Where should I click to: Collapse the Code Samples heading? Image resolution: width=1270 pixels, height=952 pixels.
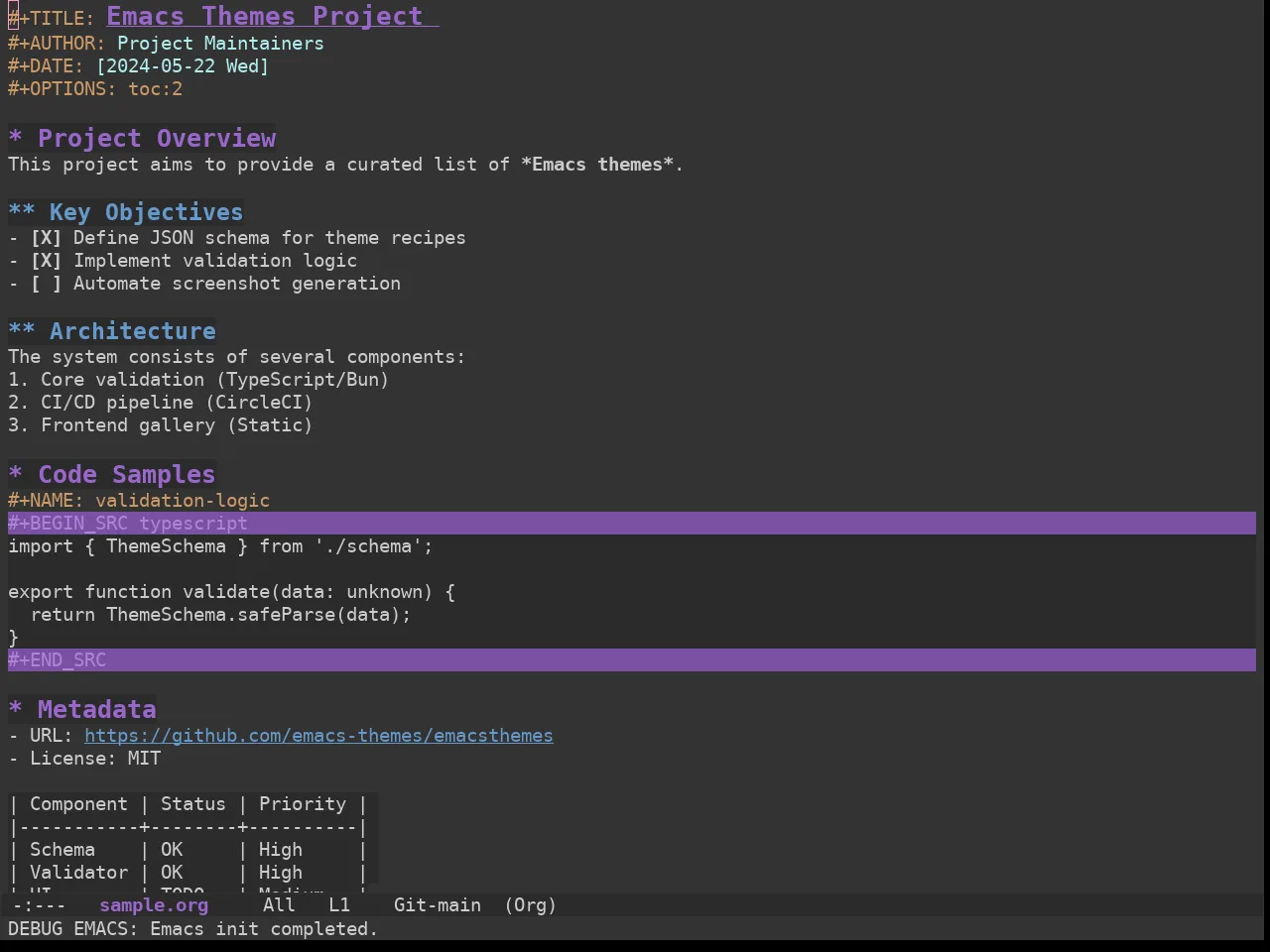click(x=111, y=474)
